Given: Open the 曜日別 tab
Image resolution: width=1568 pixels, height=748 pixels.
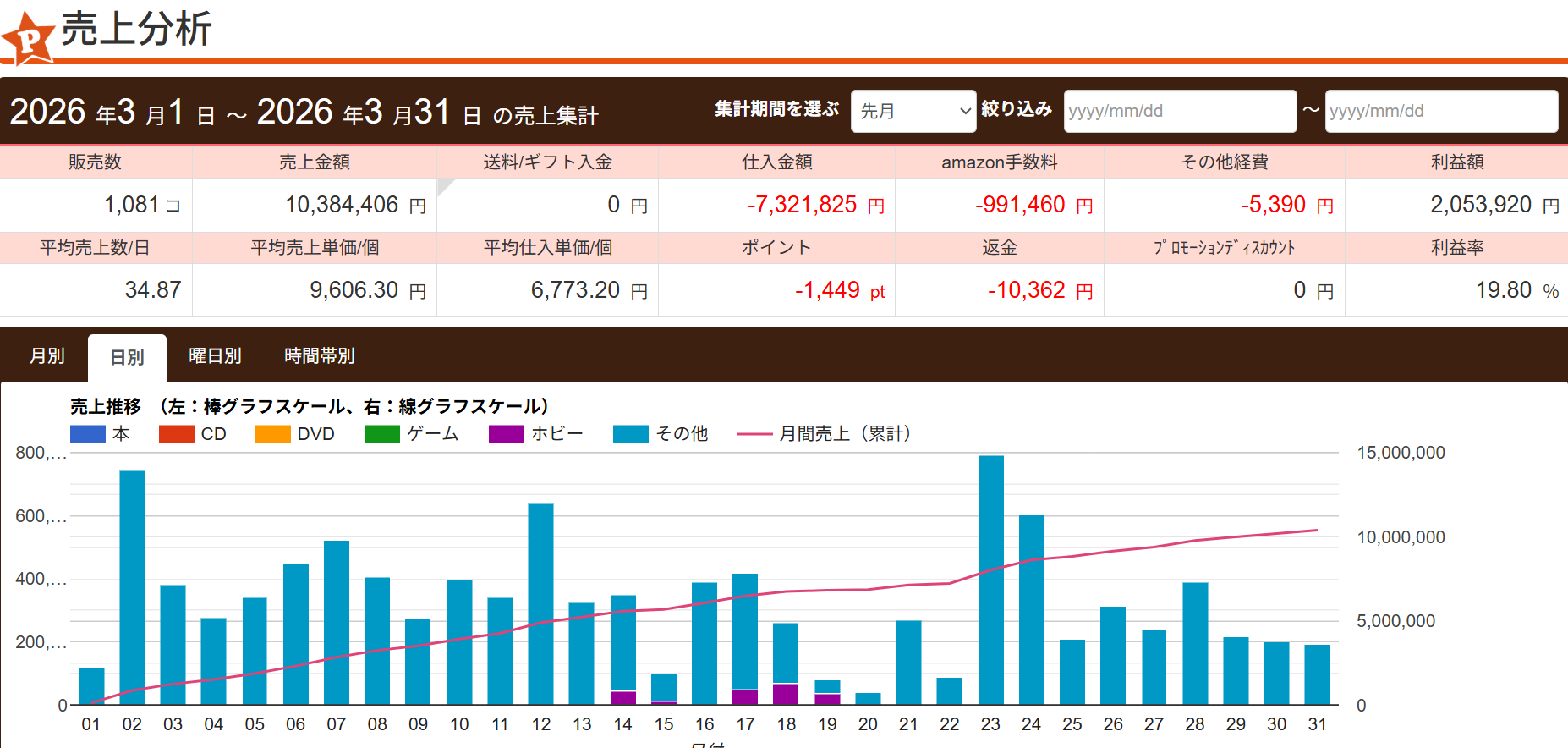Looking at the screenshot, I should click(x=215, y=356).
